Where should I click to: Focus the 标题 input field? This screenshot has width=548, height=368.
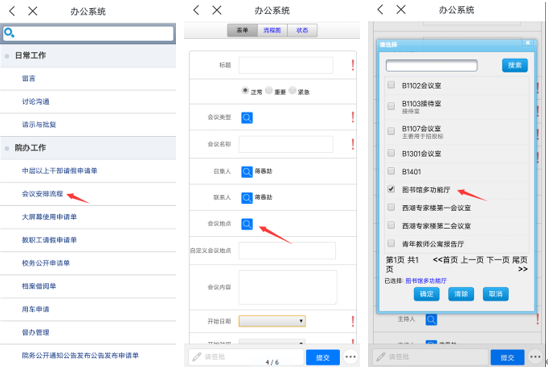(286, 65)
